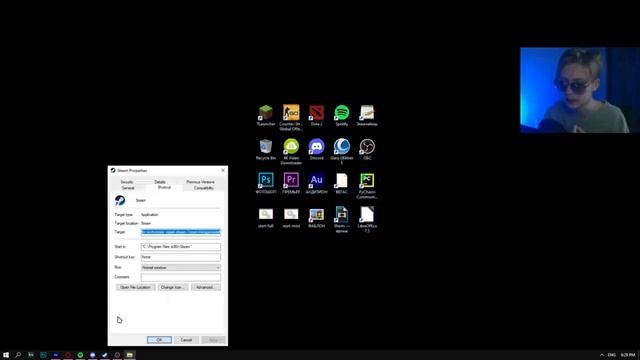Click the Steam icon in the taskbar

(x=105, y=355)
